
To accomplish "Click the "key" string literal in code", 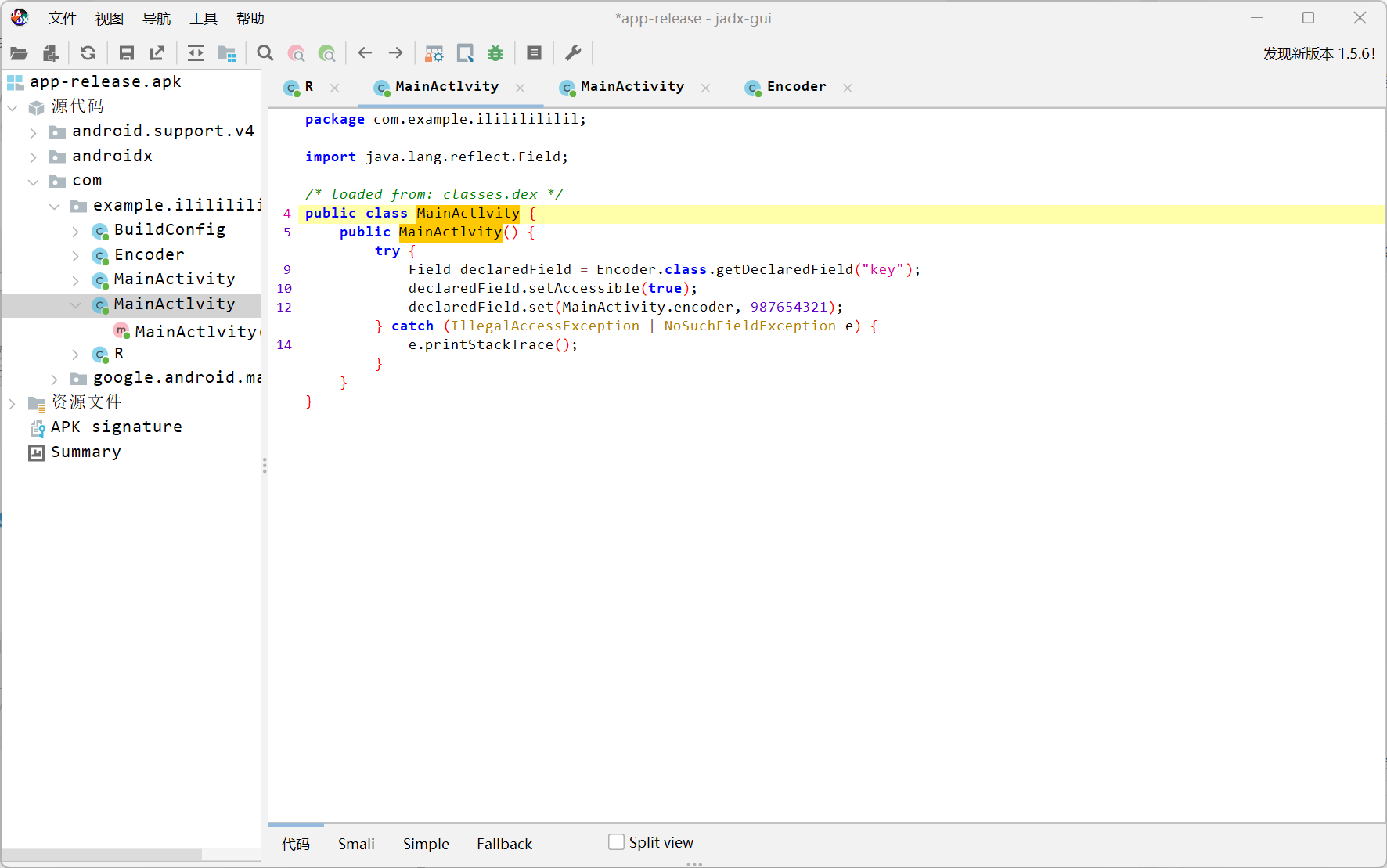I will coord(883,269).
